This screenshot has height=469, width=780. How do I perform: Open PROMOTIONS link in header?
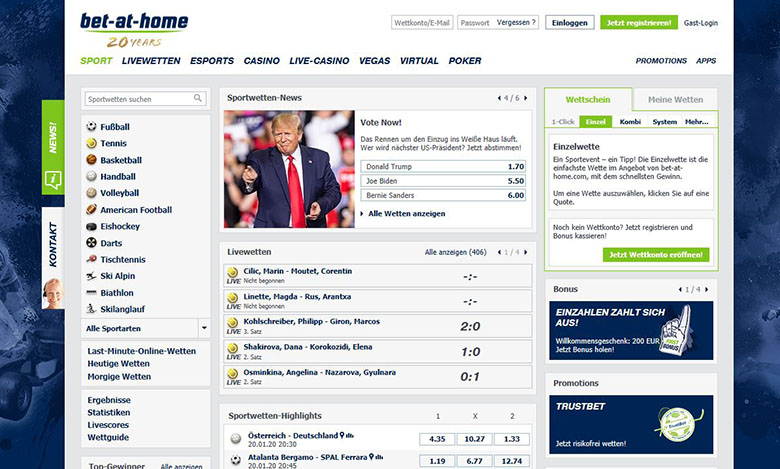click(661, 61)
